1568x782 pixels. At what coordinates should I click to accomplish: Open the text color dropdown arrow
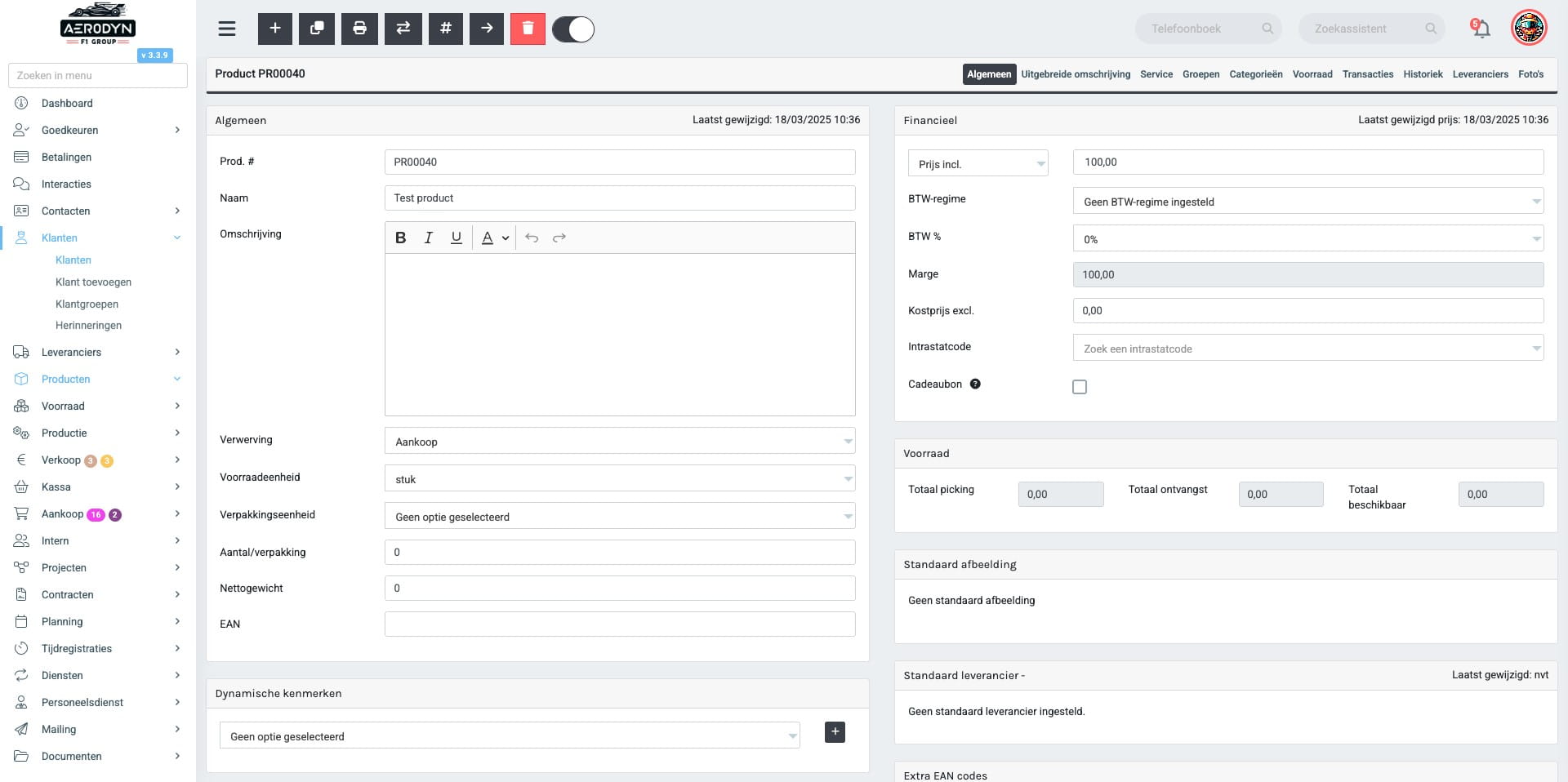point(506,238)
